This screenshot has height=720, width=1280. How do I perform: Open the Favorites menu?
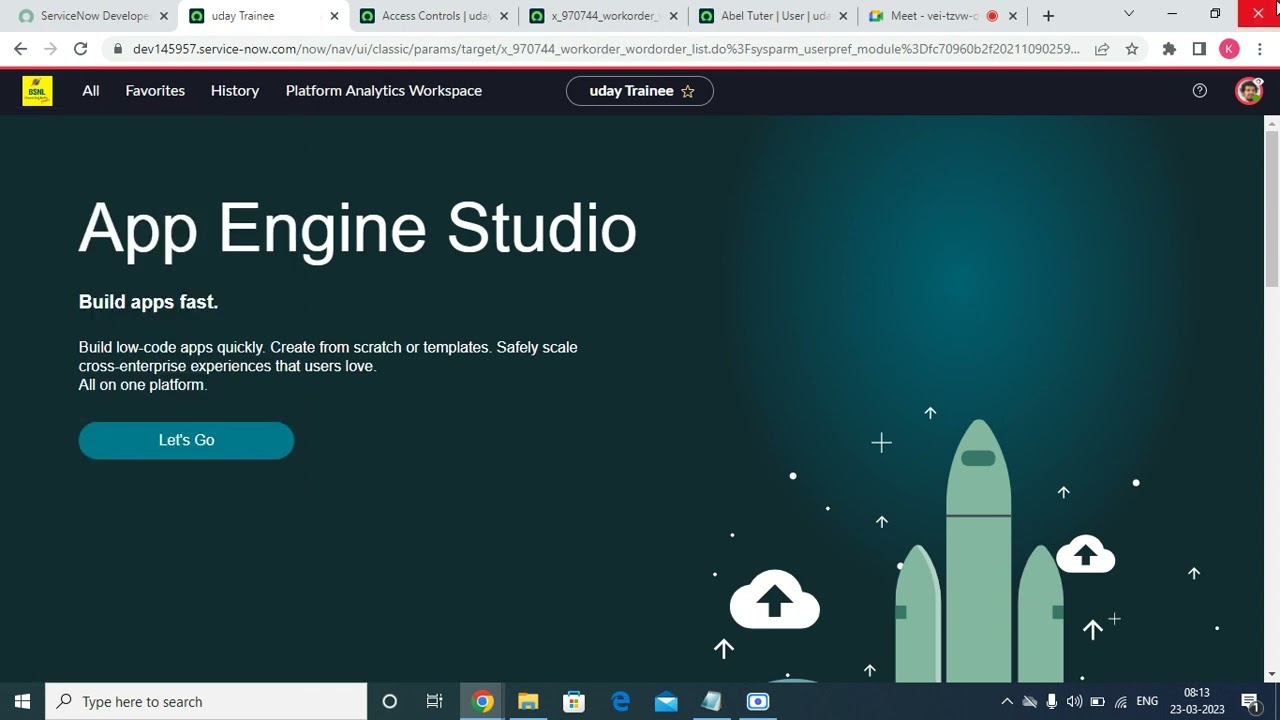coord(155,91)
